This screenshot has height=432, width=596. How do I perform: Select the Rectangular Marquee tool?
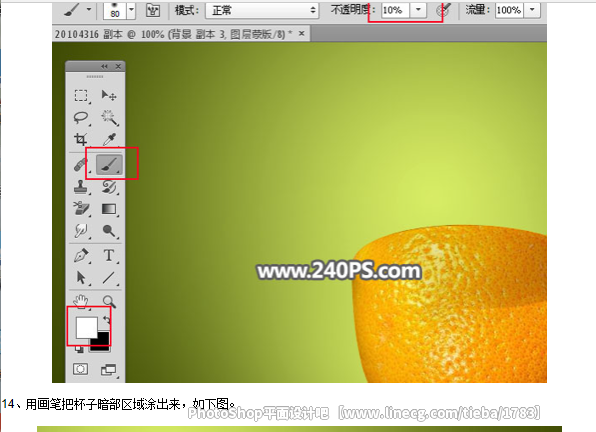81,95
